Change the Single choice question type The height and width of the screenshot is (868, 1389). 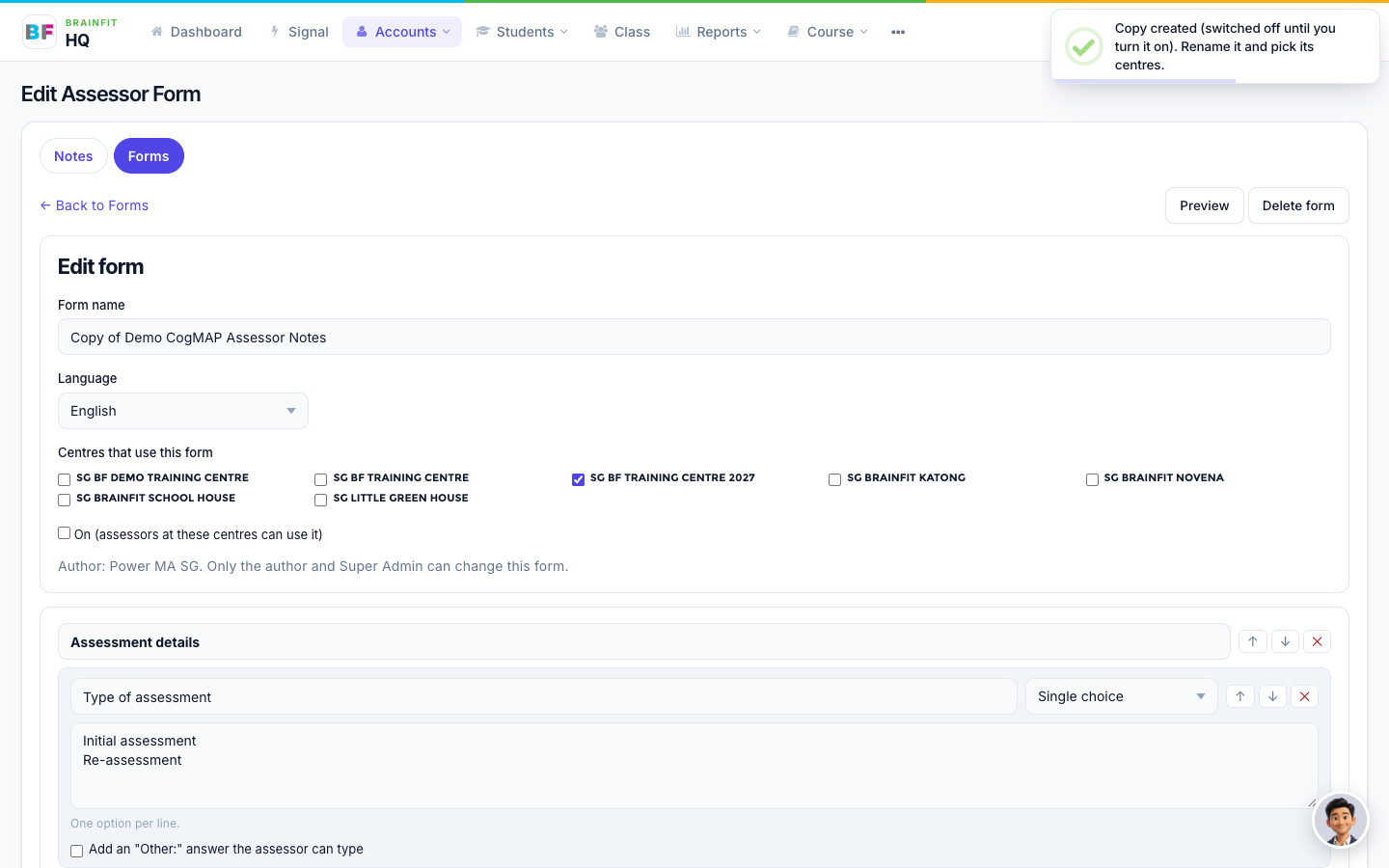point(1121,696)
